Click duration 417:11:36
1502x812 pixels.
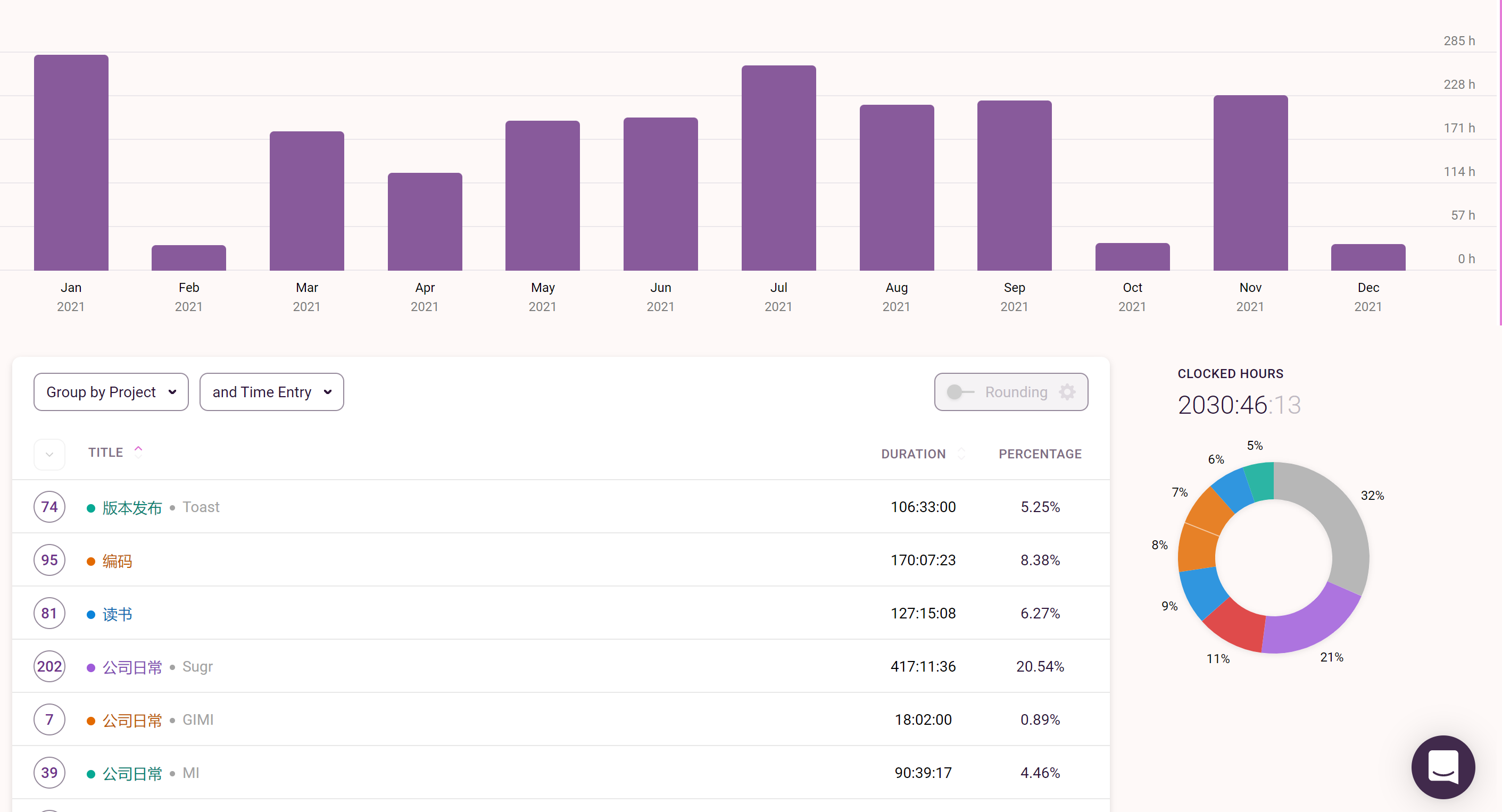click(x=923, y=666)
